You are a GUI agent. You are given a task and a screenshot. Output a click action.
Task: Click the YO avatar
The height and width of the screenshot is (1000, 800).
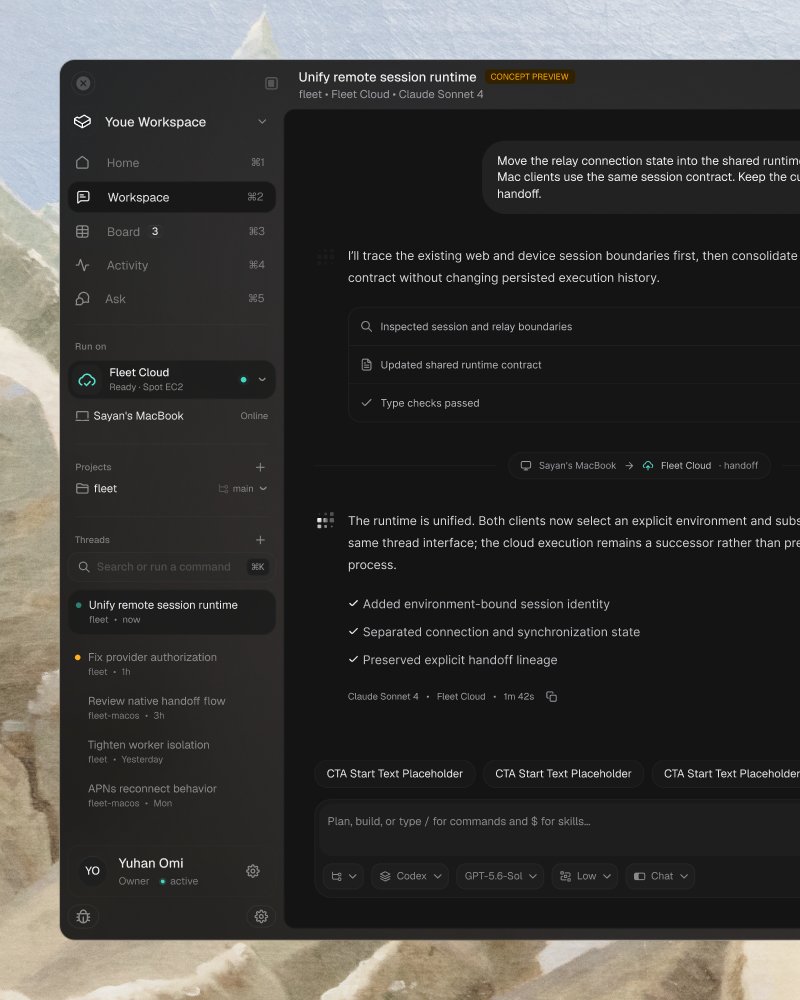coord(93,871)
